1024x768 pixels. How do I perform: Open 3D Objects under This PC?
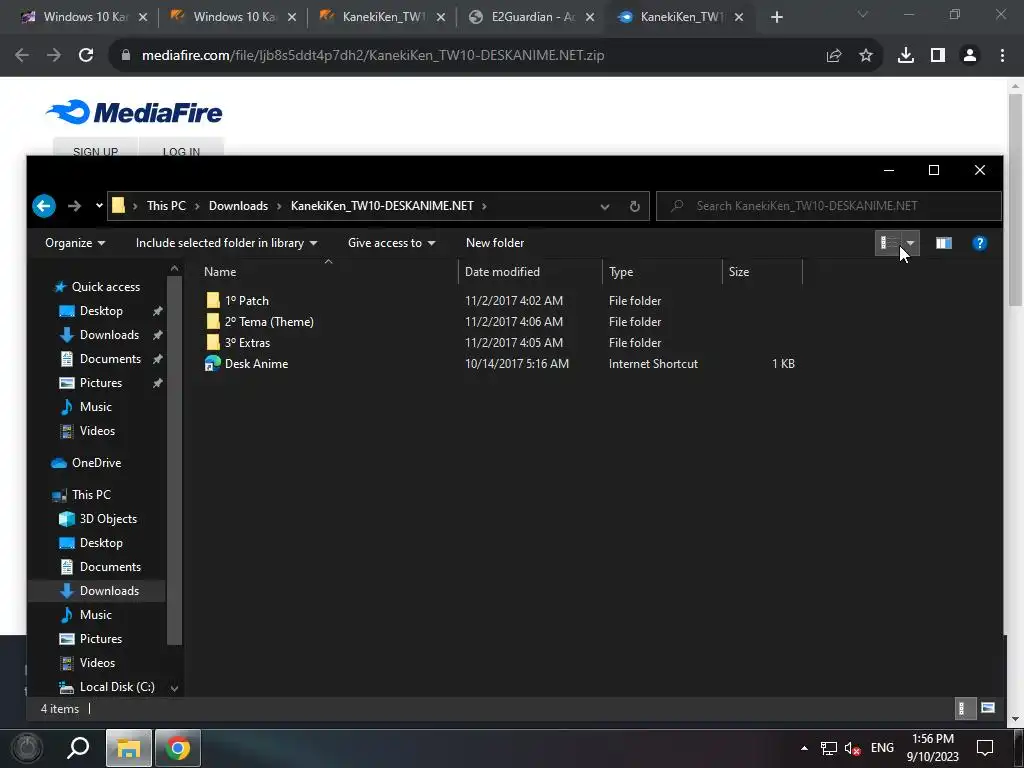click(108, 519)
